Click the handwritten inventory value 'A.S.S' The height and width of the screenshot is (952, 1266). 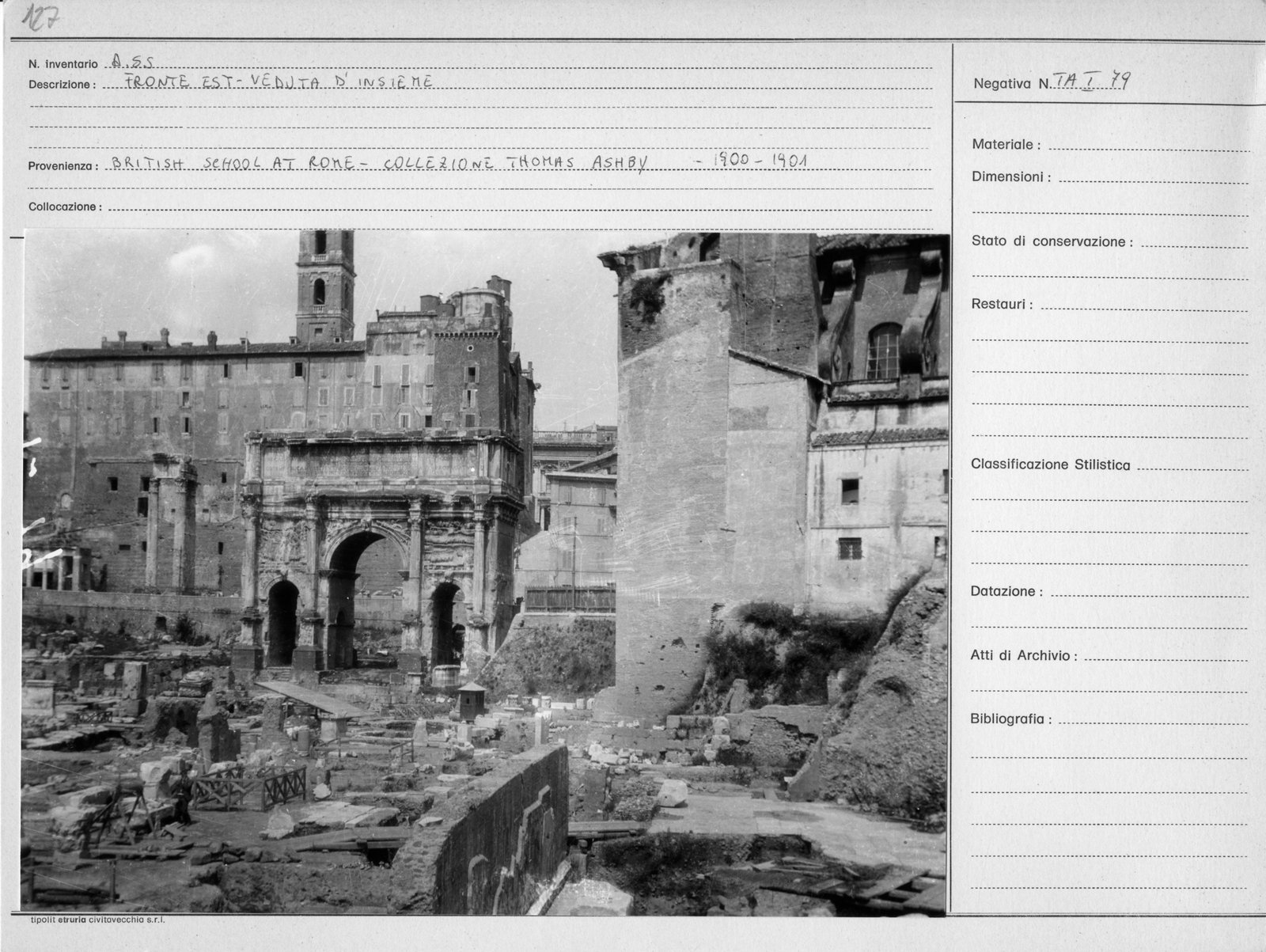pos(133,61)
